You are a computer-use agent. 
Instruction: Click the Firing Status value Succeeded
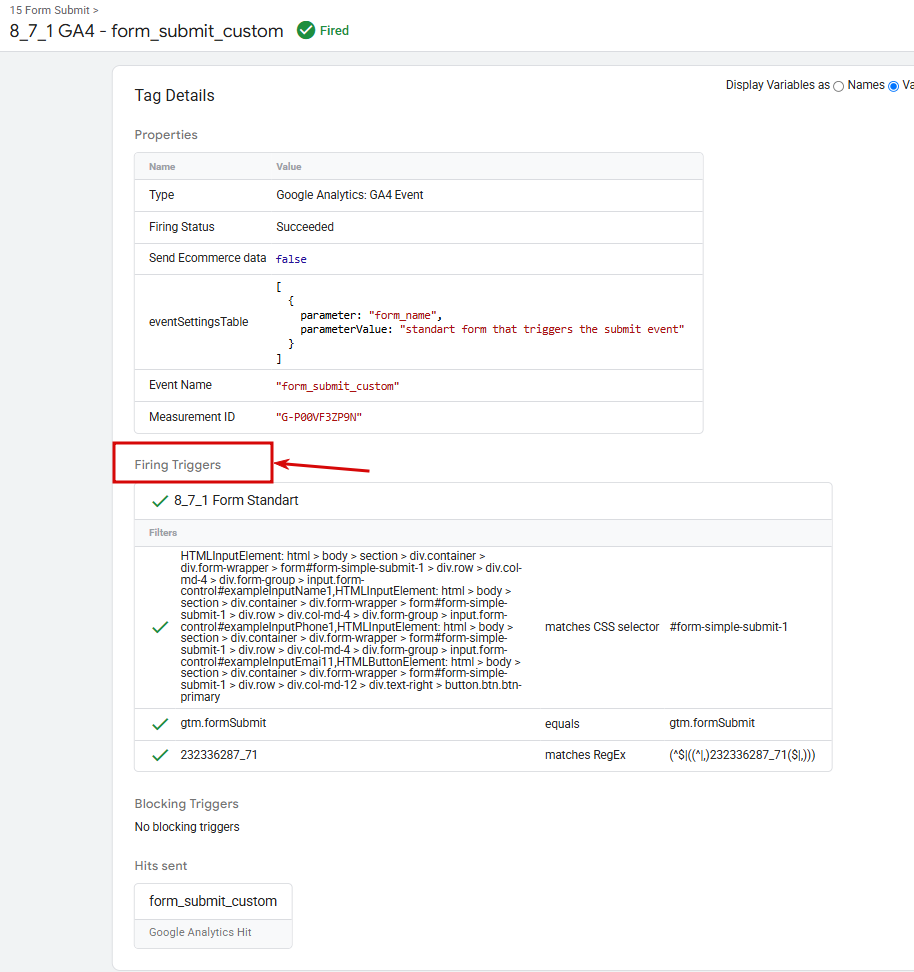point(304,227)
